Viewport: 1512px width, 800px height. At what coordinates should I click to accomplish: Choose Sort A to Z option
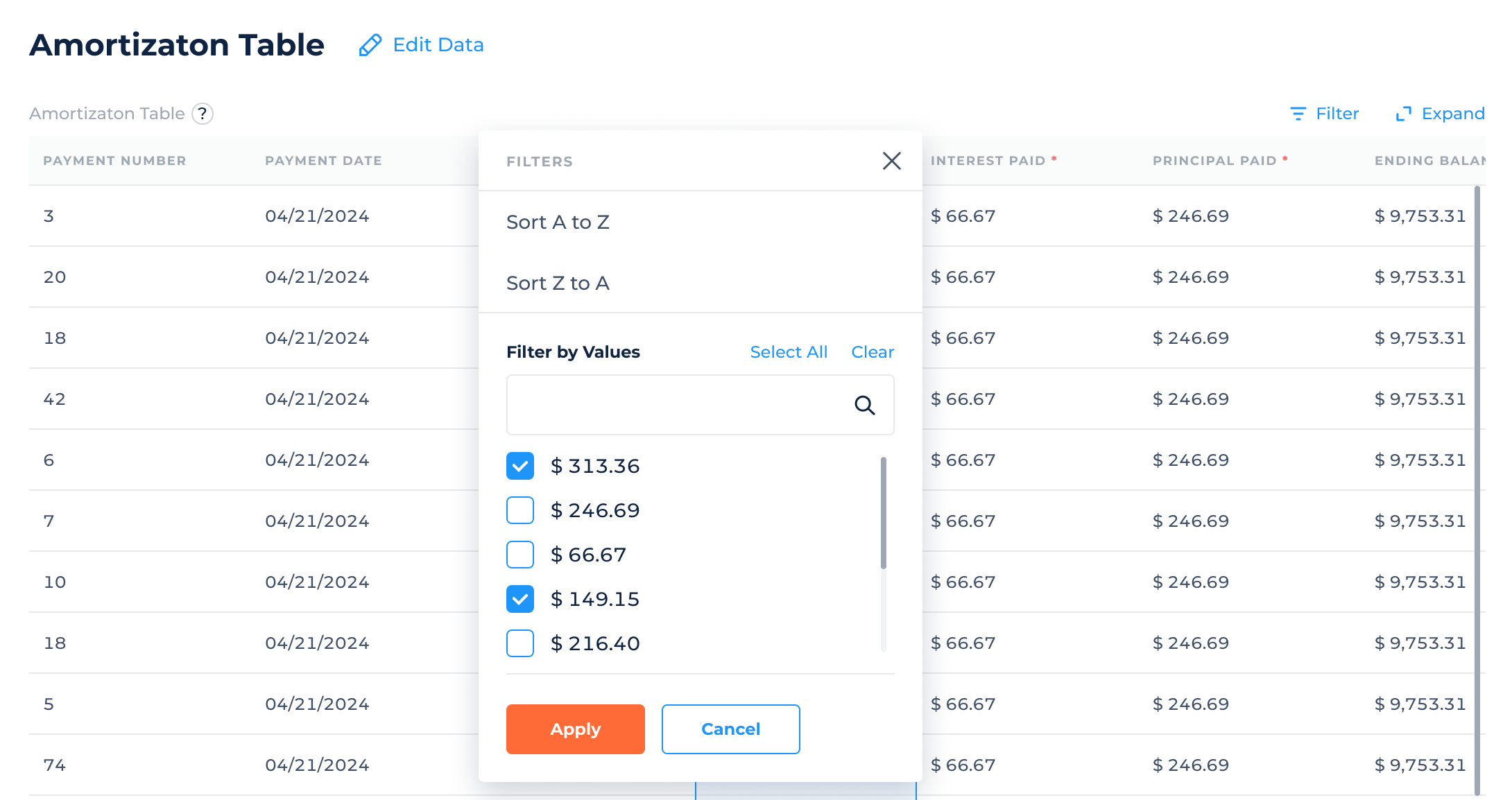558,222
